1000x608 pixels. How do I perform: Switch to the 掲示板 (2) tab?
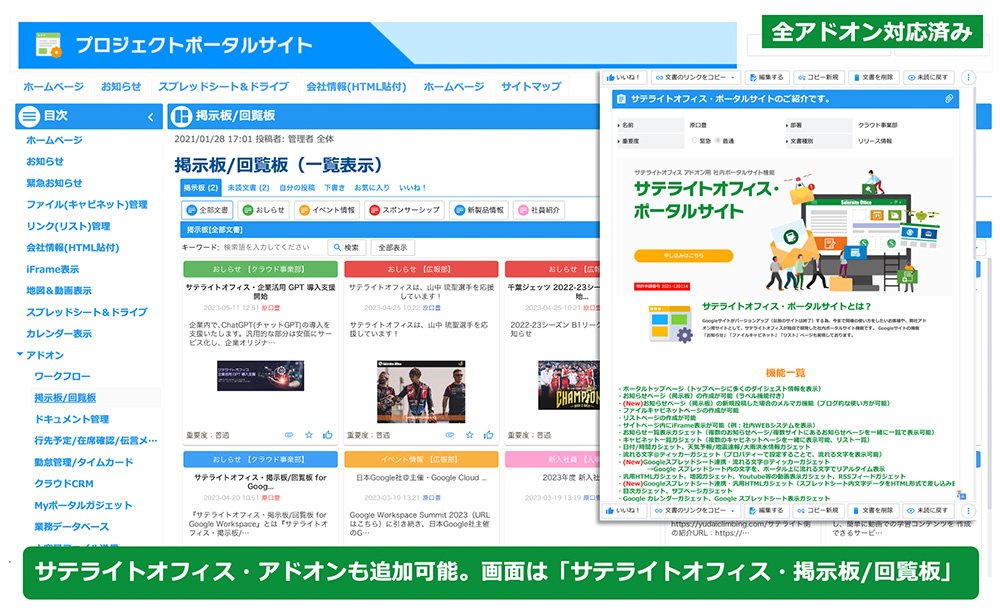pyautogui.click(x=200, y=188)
